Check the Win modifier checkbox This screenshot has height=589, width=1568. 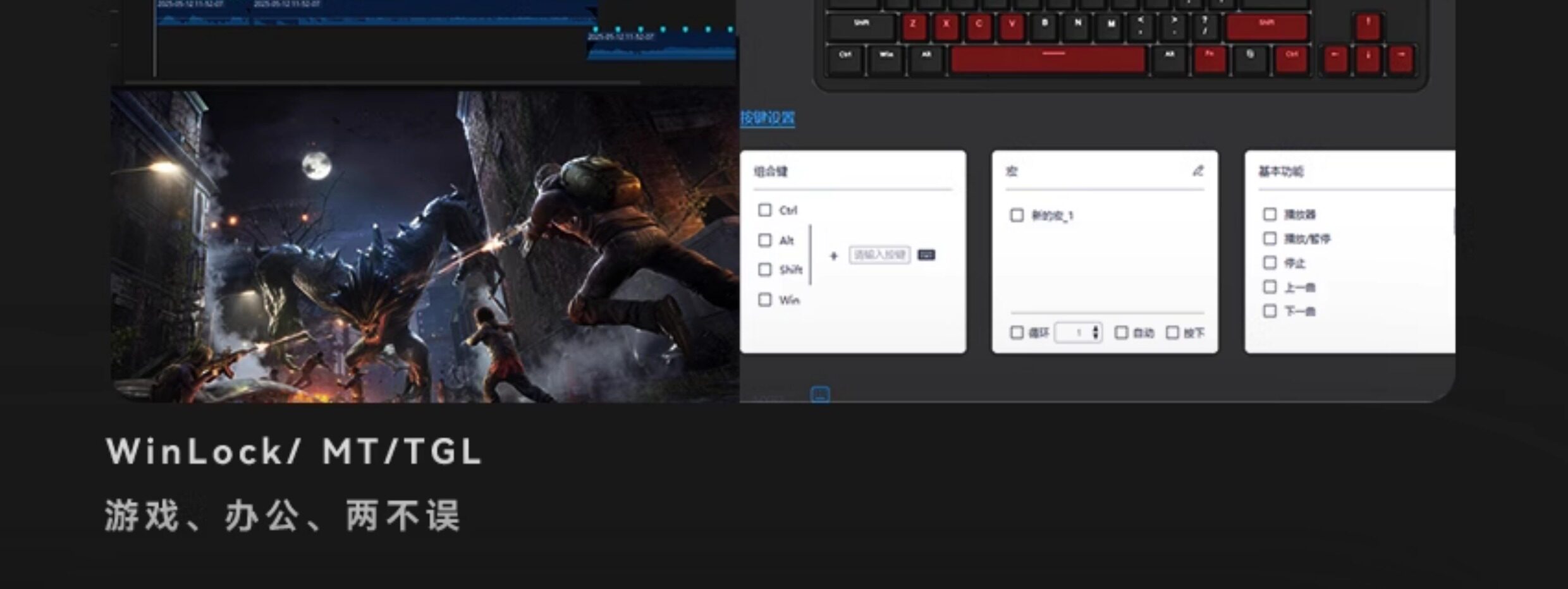(765, 300)
